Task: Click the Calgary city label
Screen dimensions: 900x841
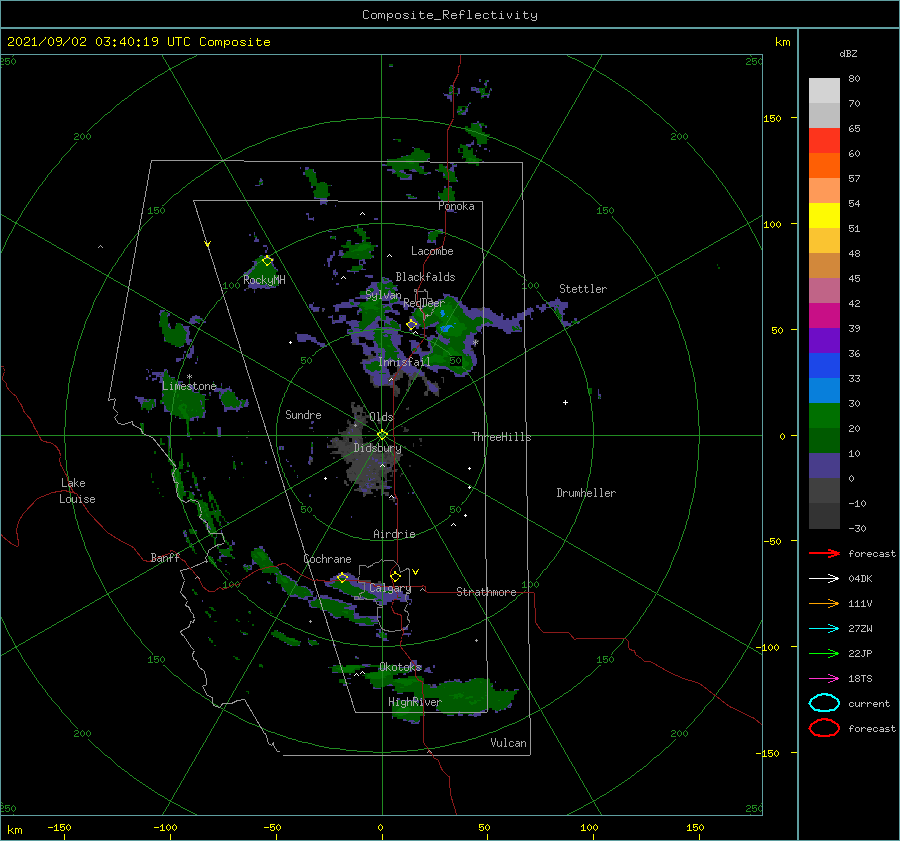Action: click(390, 588)
